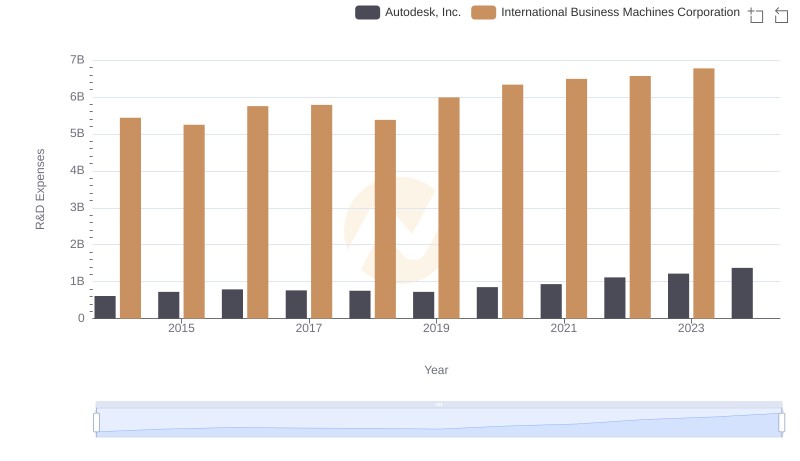Click the '2023' x-axis label
This screenshot has width=800, height=461.
[691, 328]
